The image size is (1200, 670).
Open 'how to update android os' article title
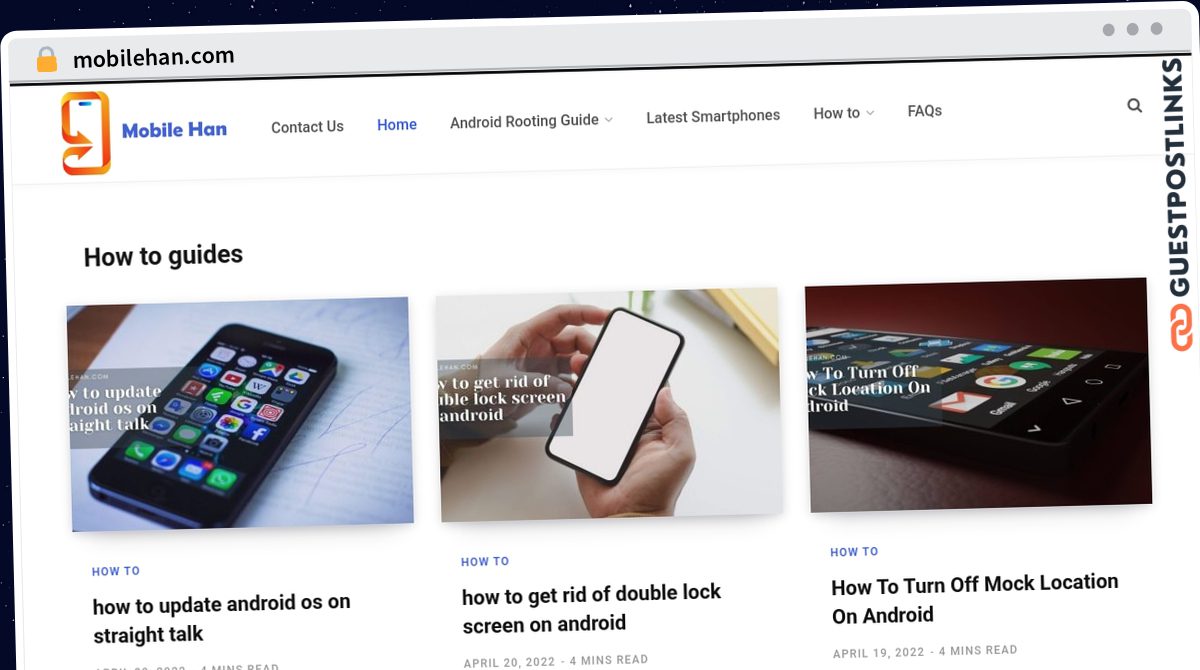(222, 619)
